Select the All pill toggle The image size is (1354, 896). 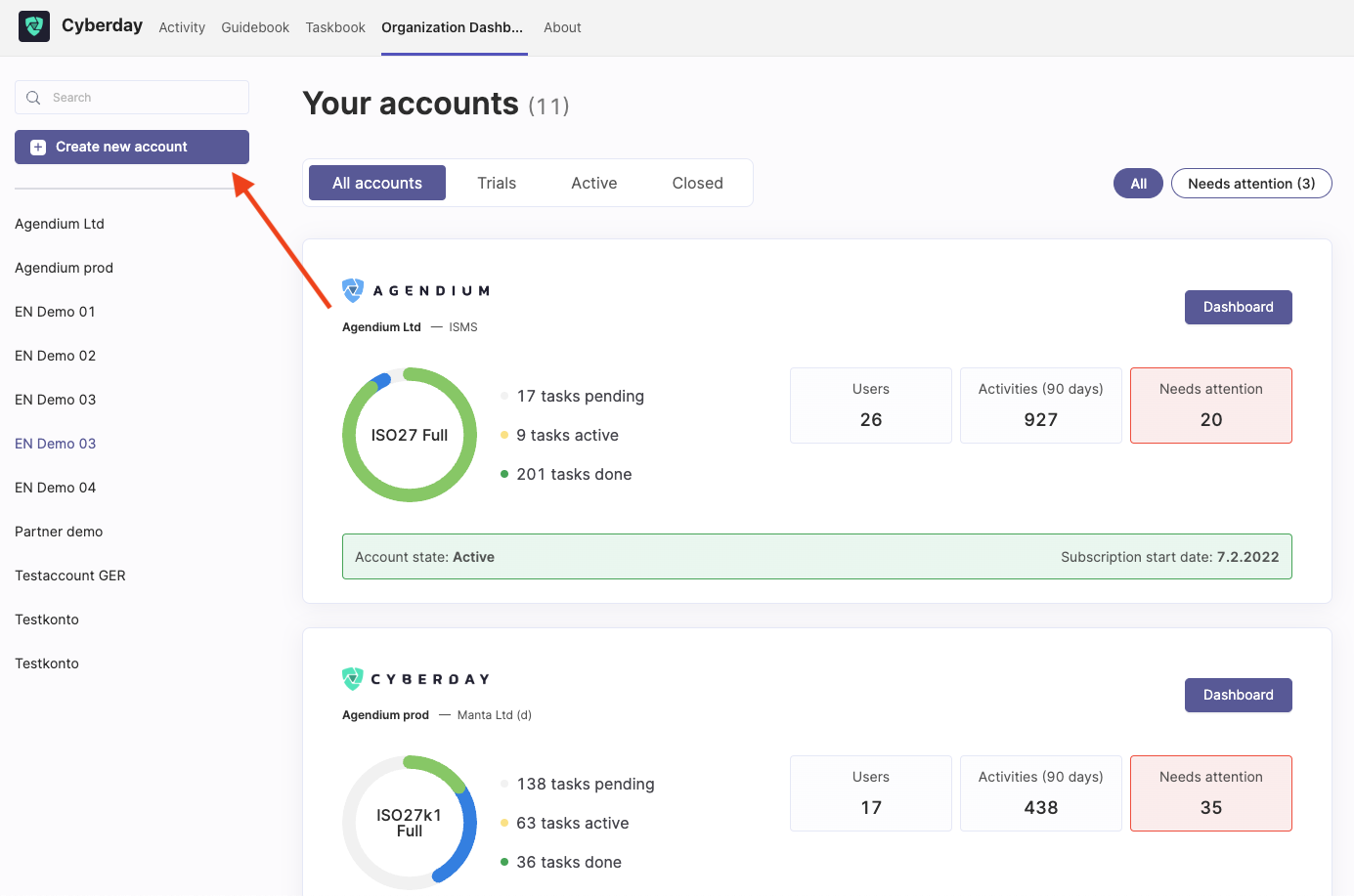coord(1138,184)
